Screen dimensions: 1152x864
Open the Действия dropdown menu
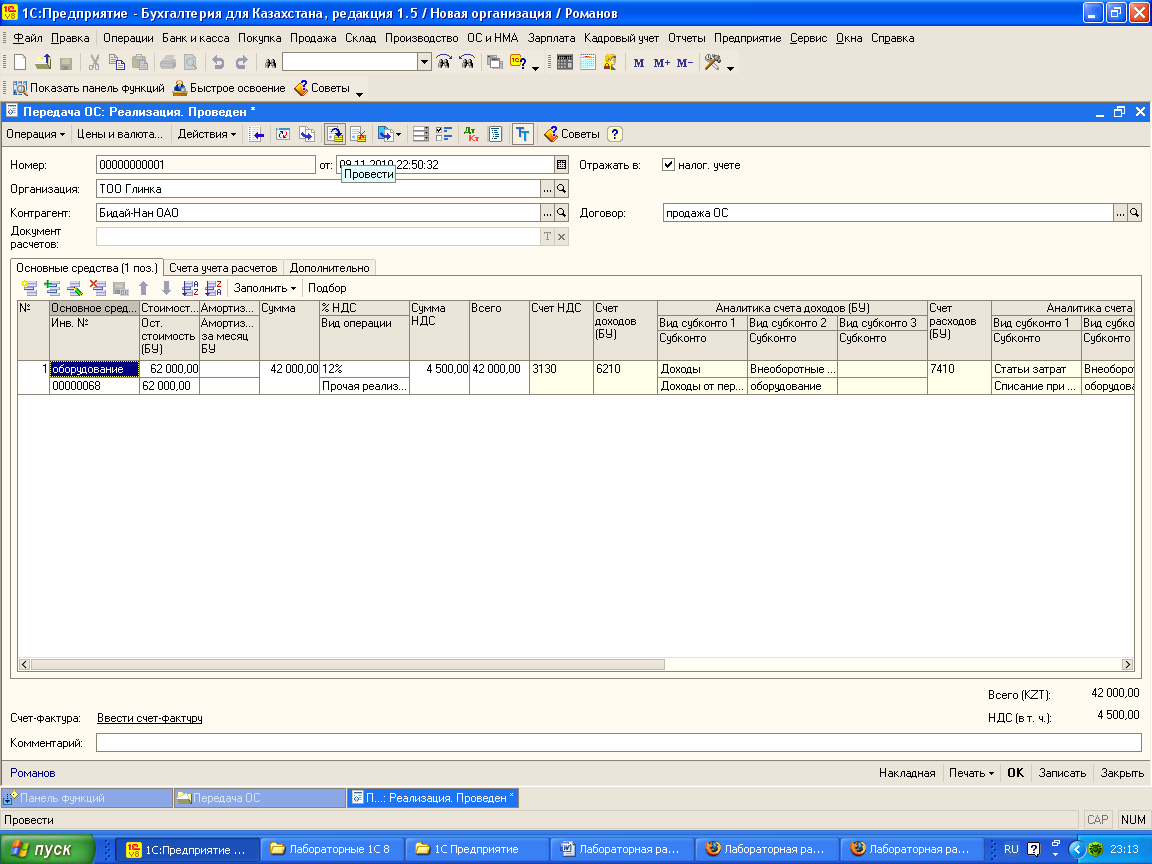click(x=207, y=134)
